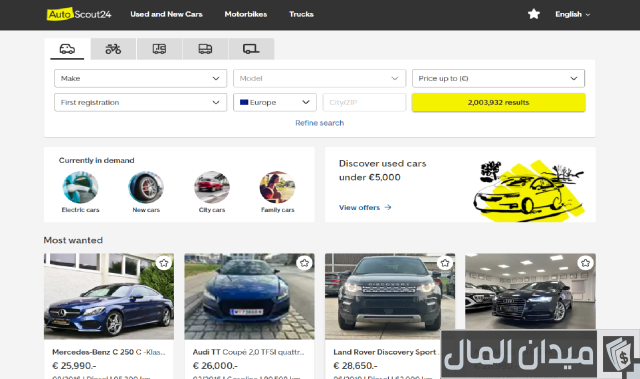Favorite the Audi TT Coupé listing star
The width and height of the screenshot is (640, 379).
304,263
